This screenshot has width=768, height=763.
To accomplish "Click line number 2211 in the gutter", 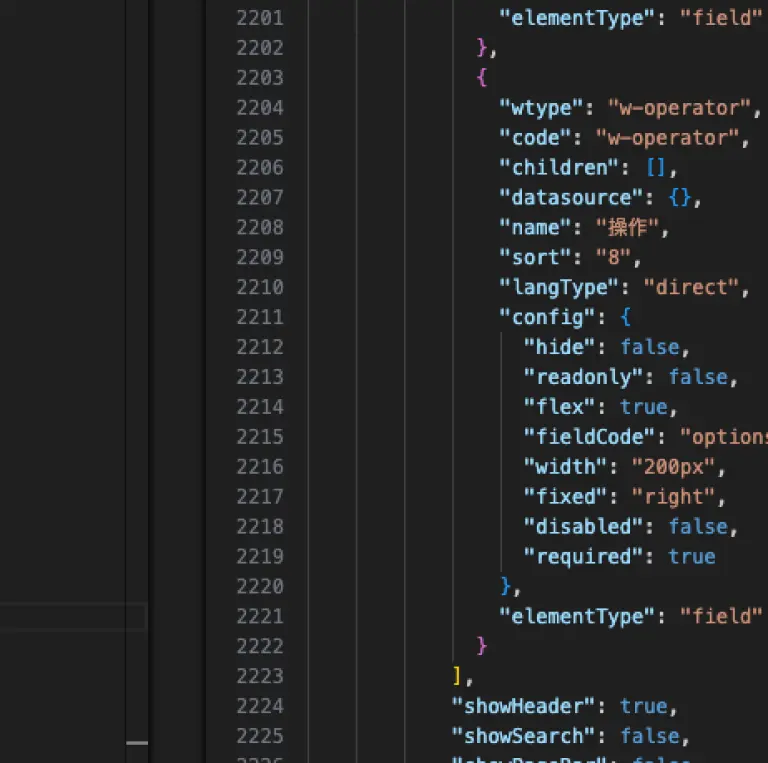I will point(260,317).
